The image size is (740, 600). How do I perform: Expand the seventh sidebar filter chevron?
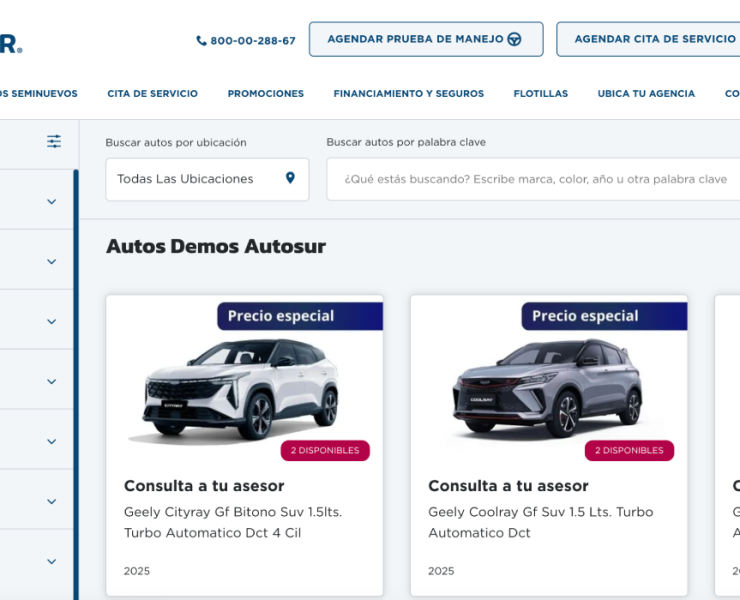51,561
